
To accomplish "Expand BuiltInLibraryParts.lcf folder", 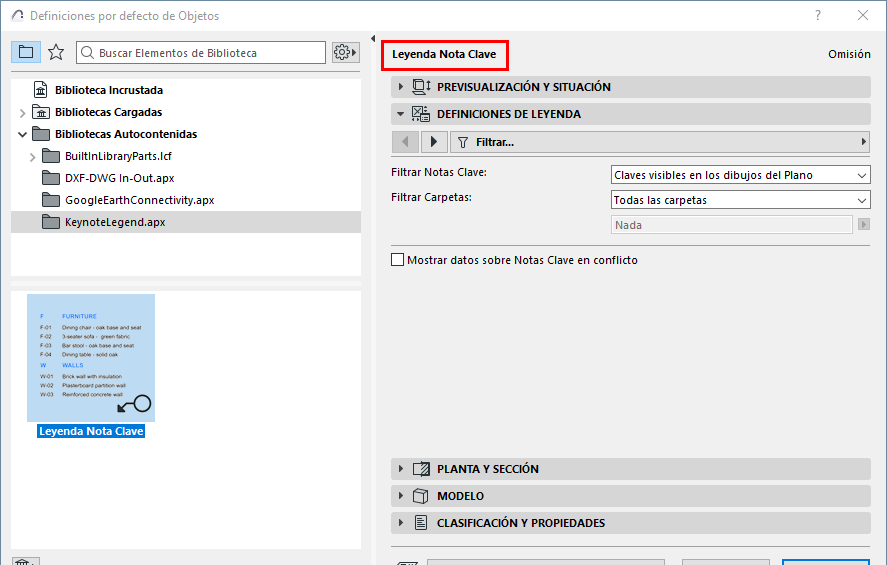I will [32, 157].
